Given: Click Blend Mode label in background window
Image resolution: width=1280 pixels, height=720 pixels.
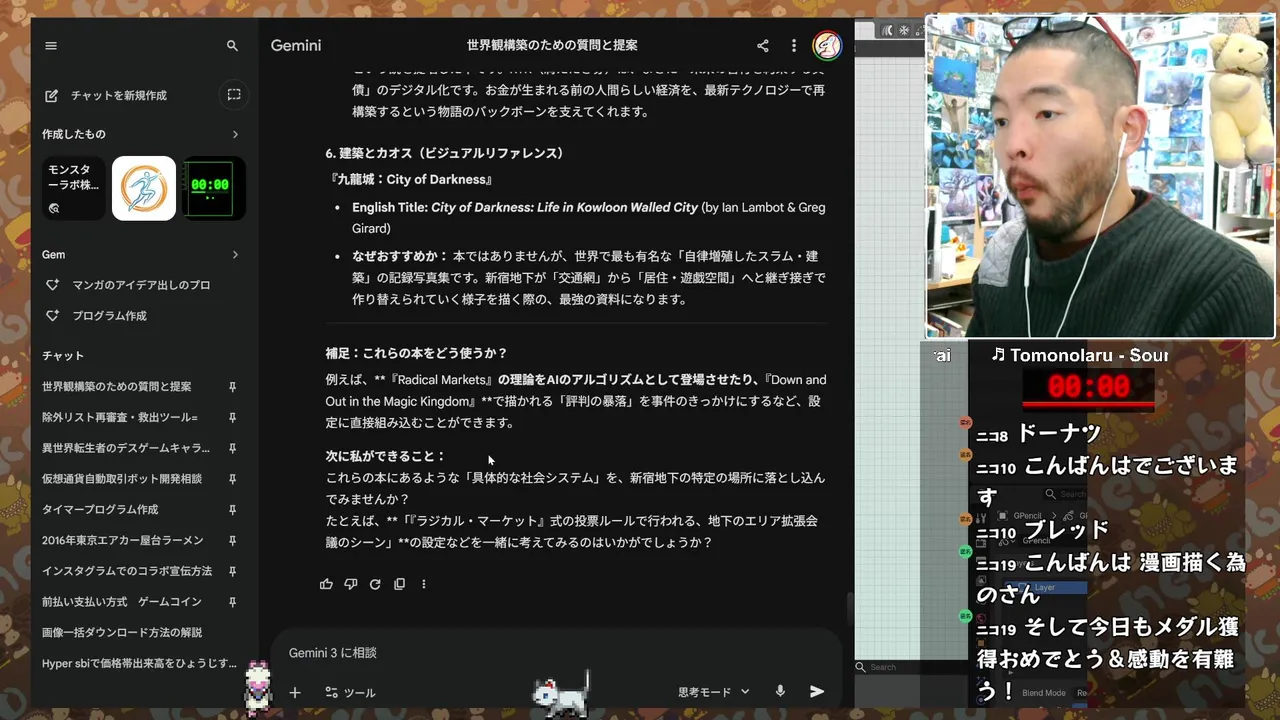Looking at the screenshot, I should (1043, 693).
